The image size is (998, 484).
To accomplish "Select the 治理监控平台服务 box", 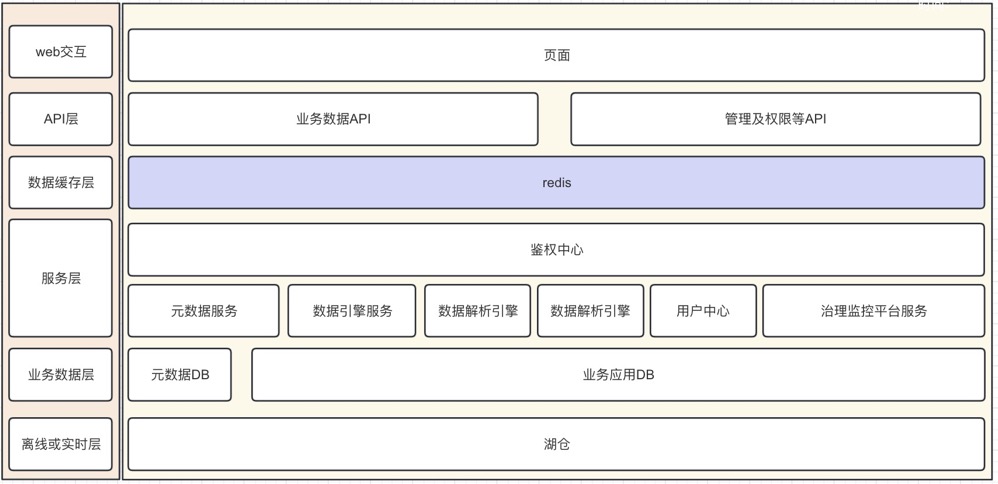I will coord(873,311).
